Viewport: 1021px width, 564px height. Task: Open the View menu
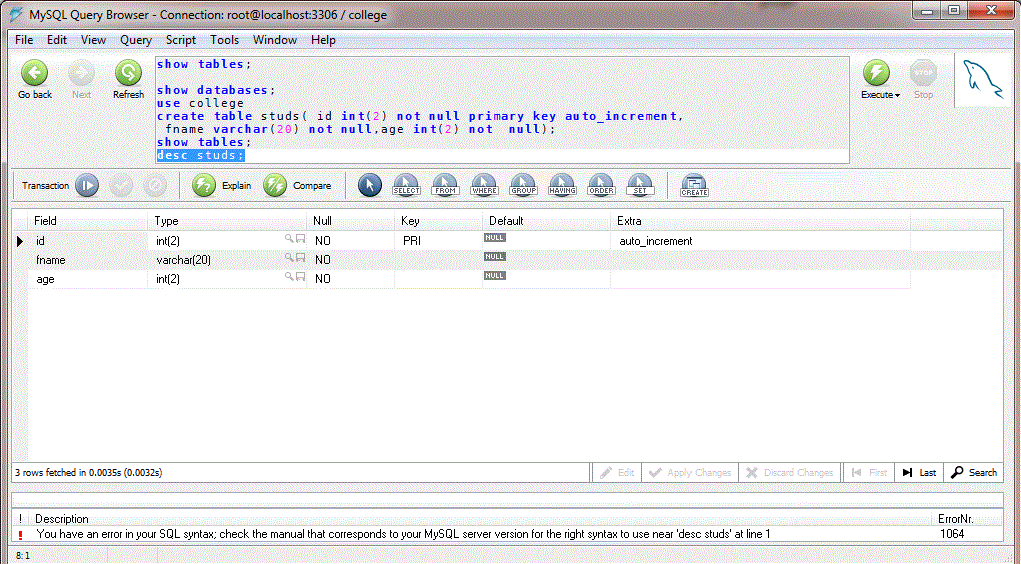(x=93, y=40)
